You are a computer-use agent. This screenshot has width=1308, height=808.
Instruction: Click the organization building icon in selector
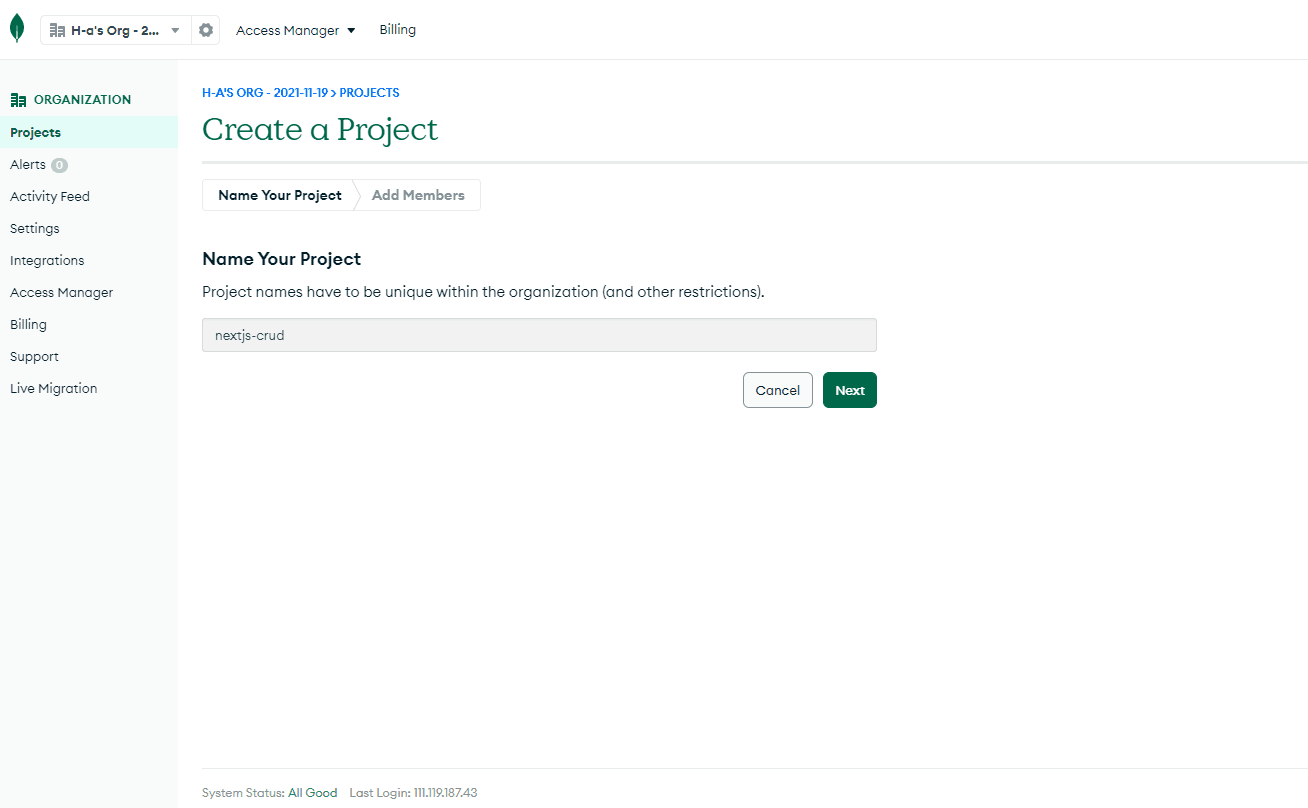[57, 30]
